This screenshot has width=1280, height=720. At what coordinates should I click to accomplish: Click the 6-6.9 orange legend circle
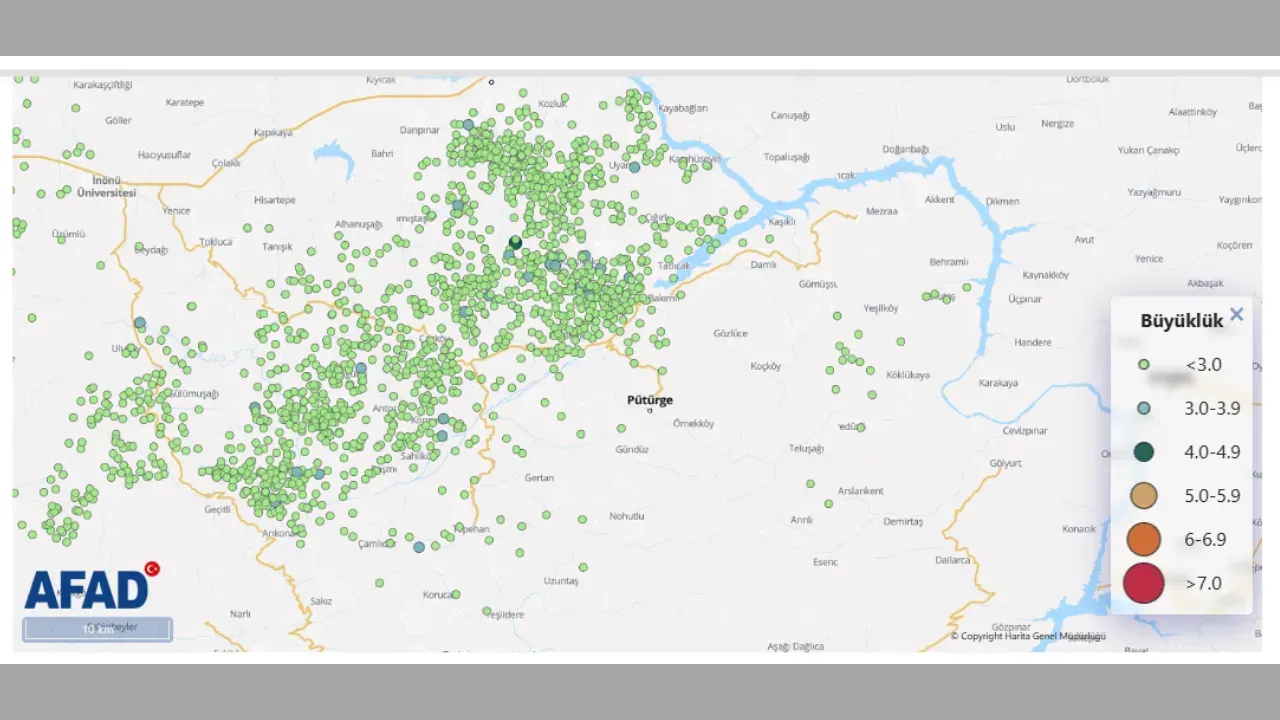(1144, 540)
